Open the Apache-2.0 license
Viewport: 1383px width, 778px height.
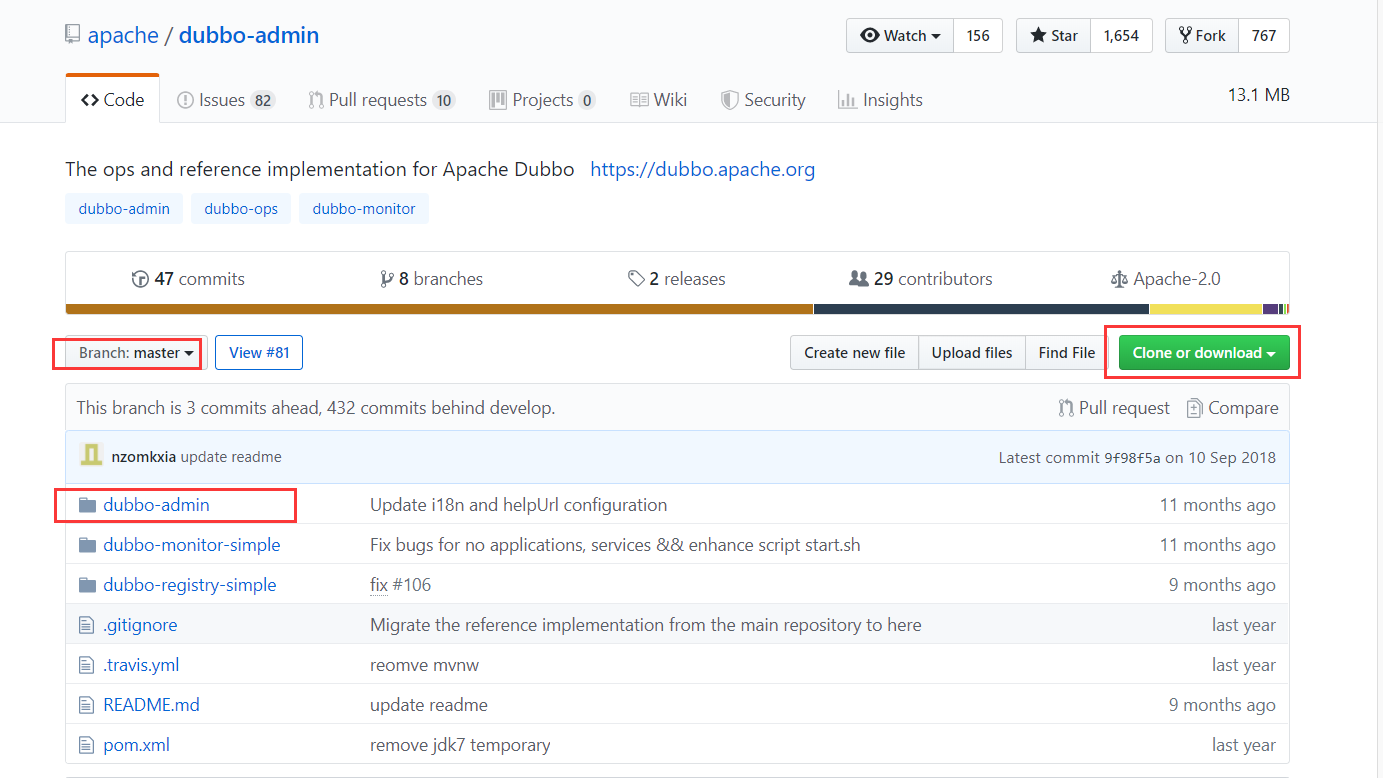[x=1166, y=279]
